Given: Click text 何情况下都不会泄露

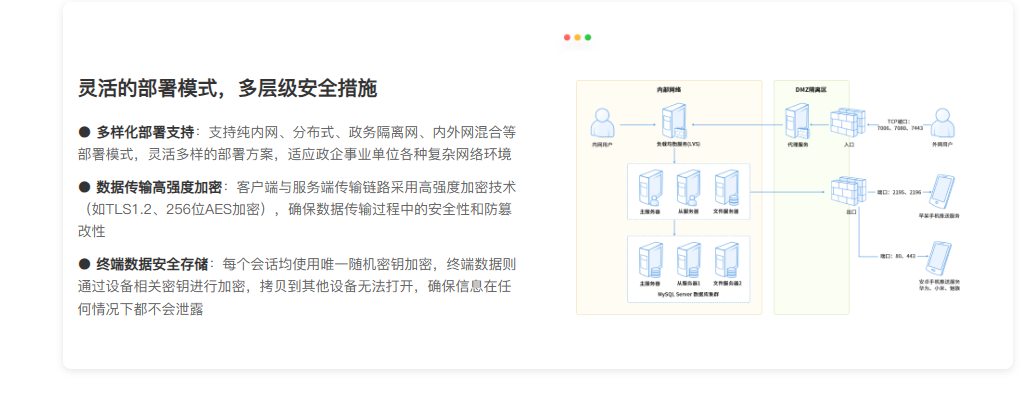Looking at the screenshot, I should click(140, 308).
